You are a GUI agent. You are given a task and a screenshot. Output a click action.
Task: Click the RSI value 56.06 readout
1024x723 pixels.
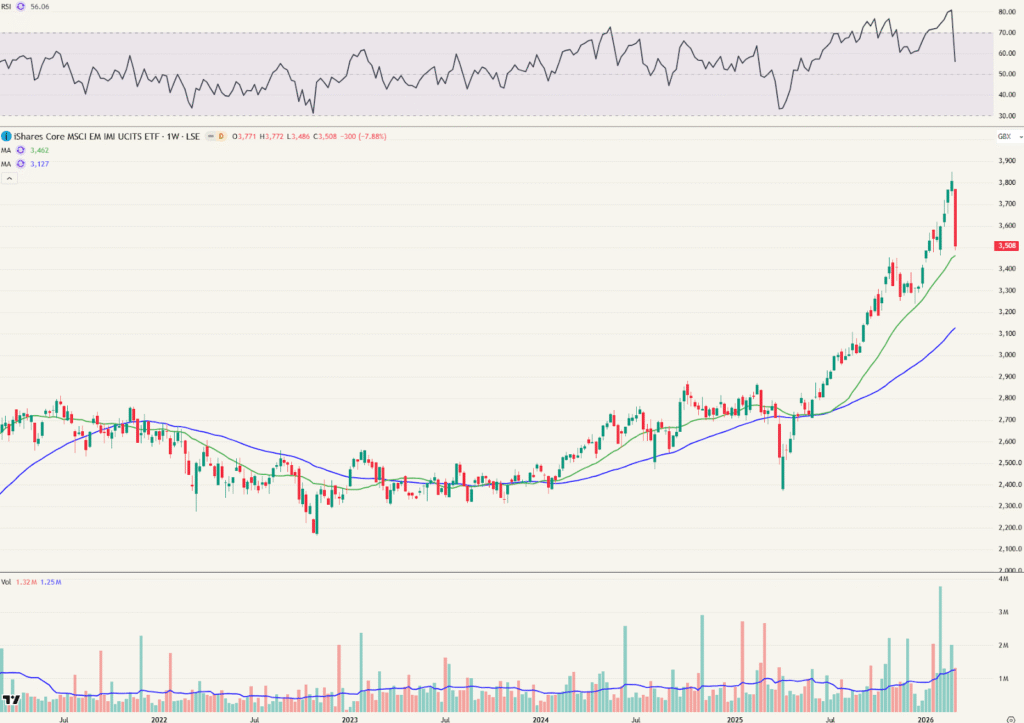coord(40,8)
